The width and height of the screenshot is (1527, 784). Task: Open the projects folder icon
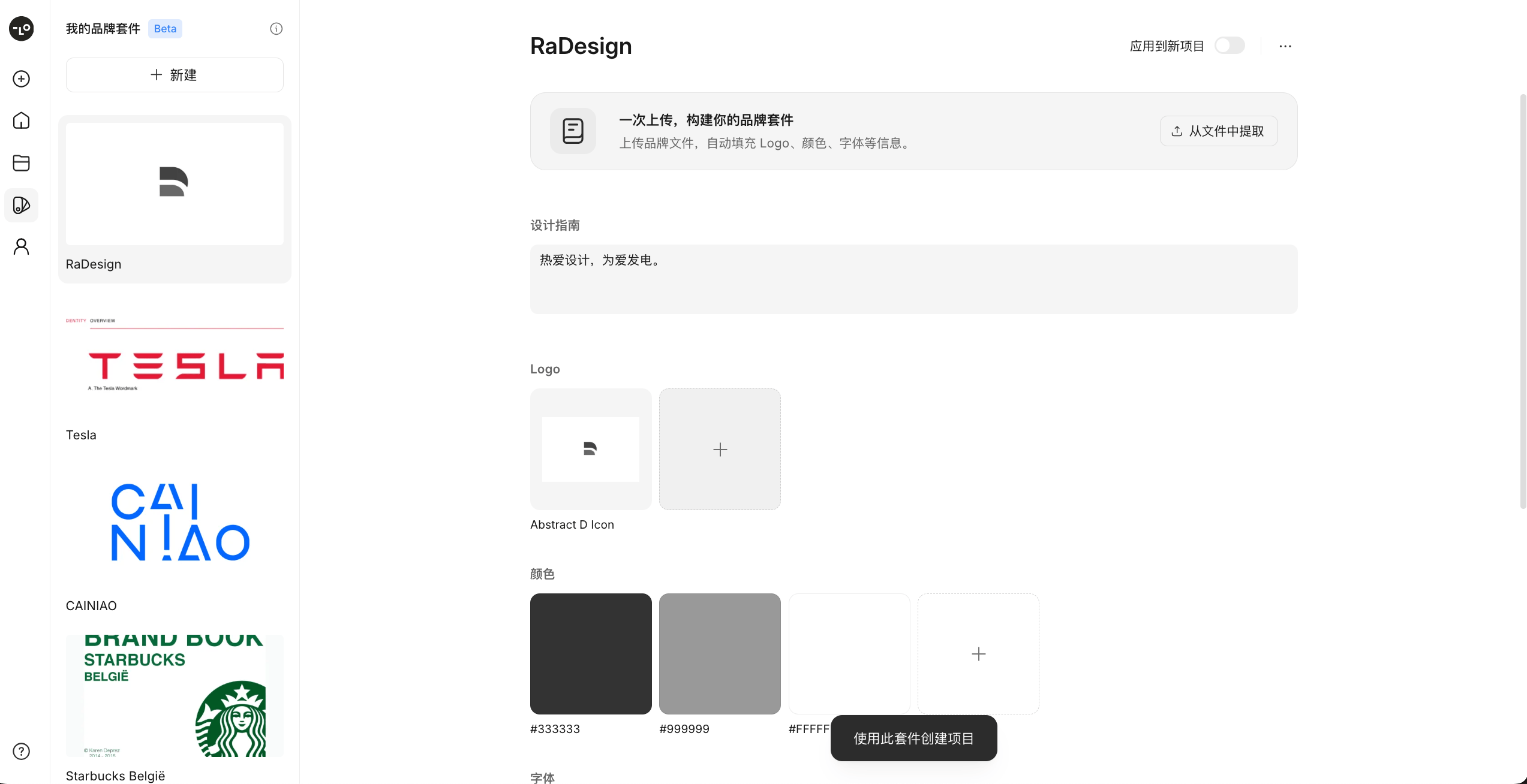point(22,163)
